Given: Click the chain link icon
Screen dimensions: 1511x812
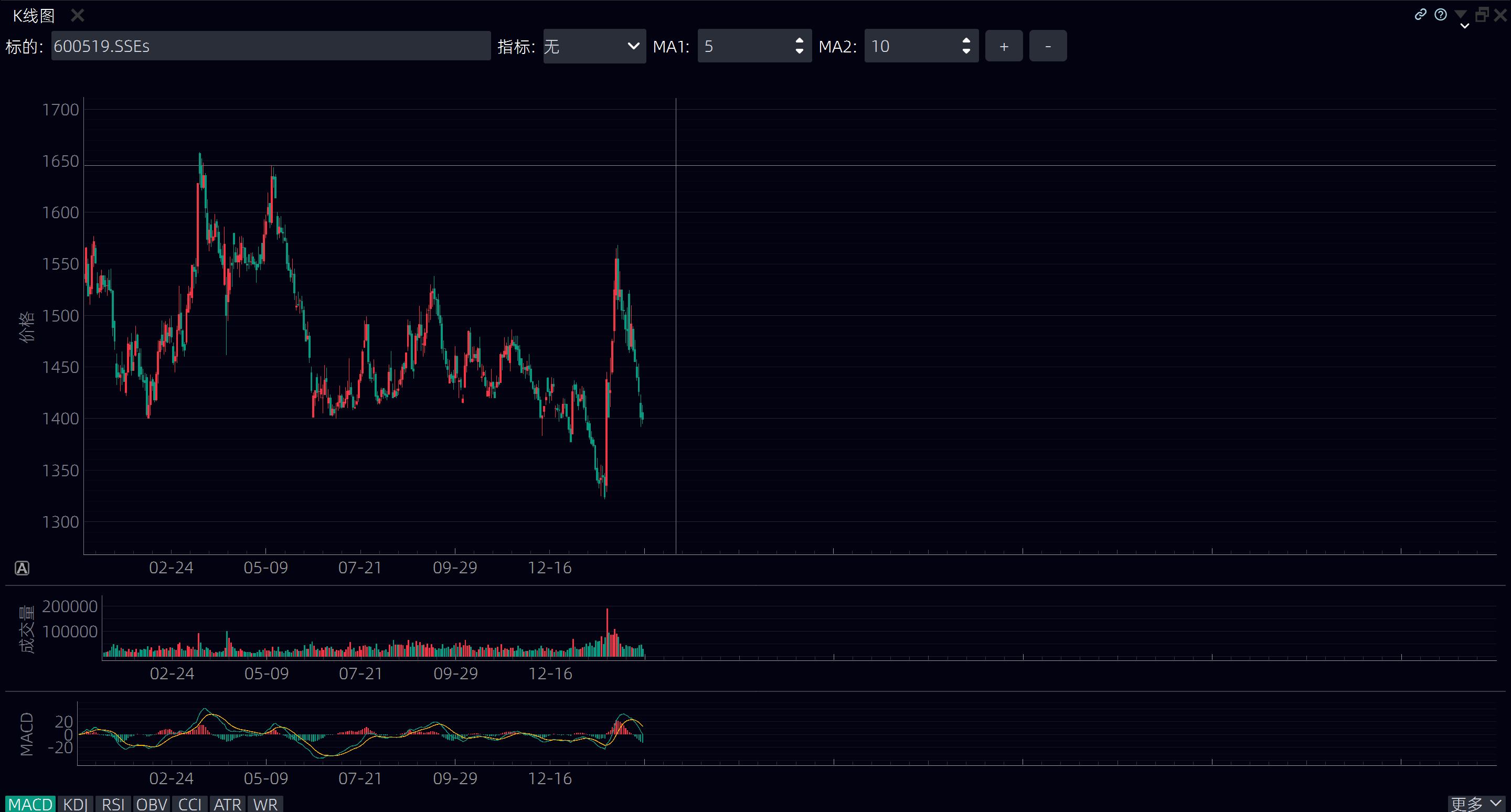Looking at the screenshot, I should point(1420,15).
